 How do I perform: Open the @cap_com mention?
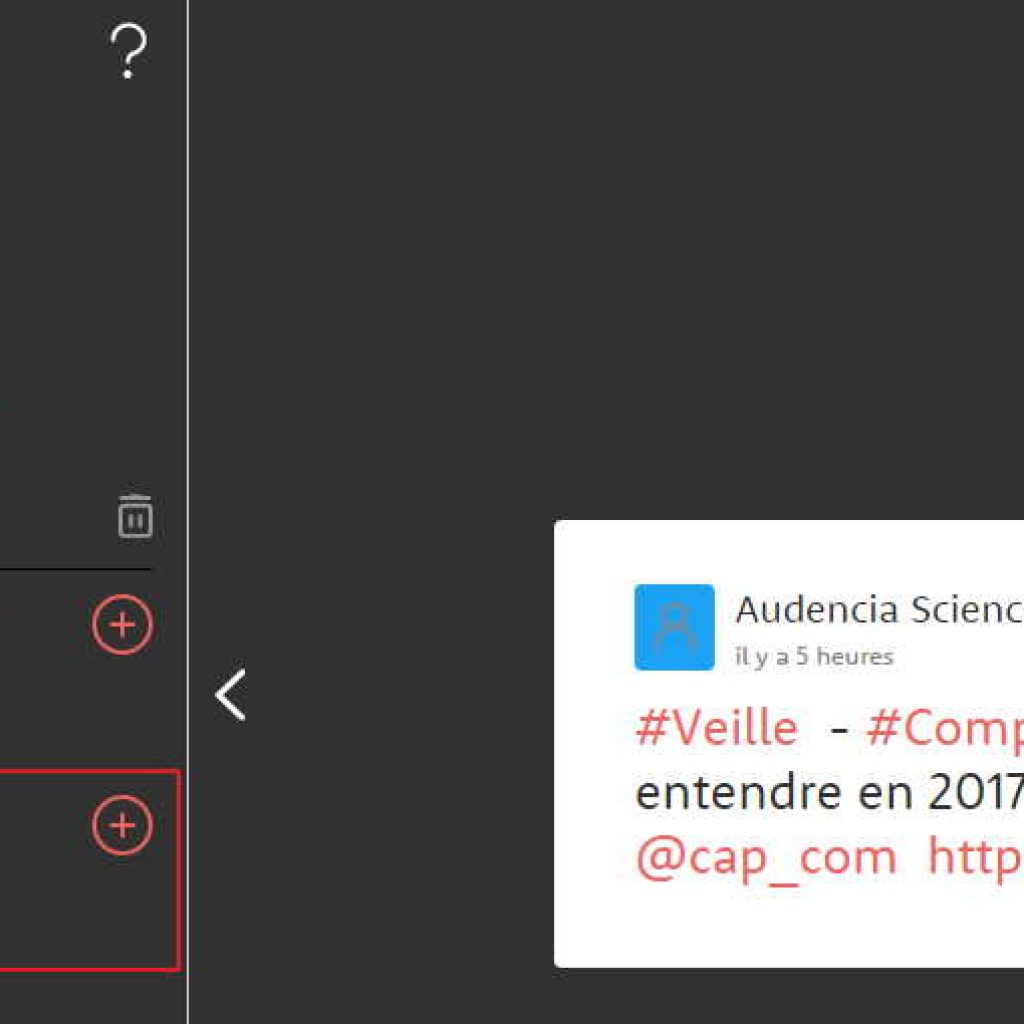click(766, 857)
